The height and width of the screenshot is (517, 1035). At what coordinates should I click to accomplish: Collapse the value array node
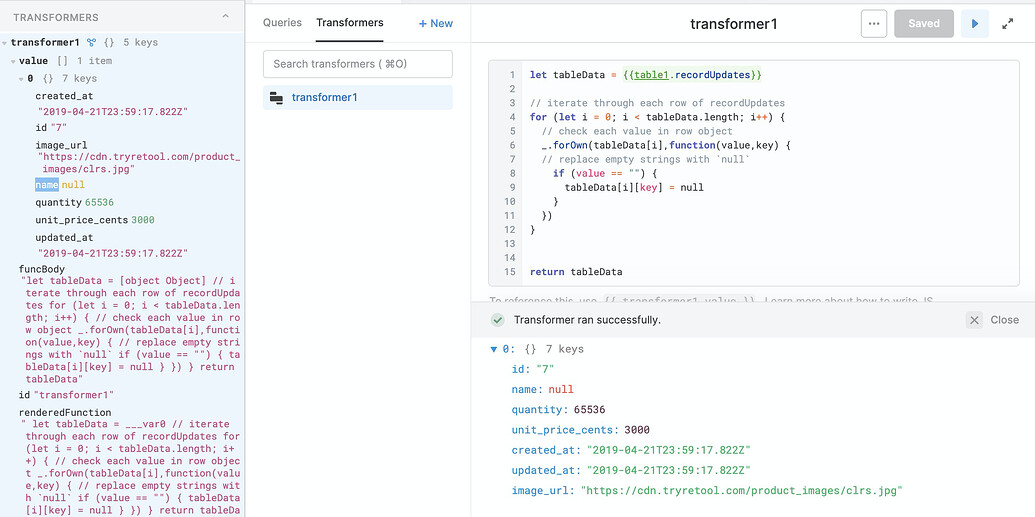[x=13, y=61]
